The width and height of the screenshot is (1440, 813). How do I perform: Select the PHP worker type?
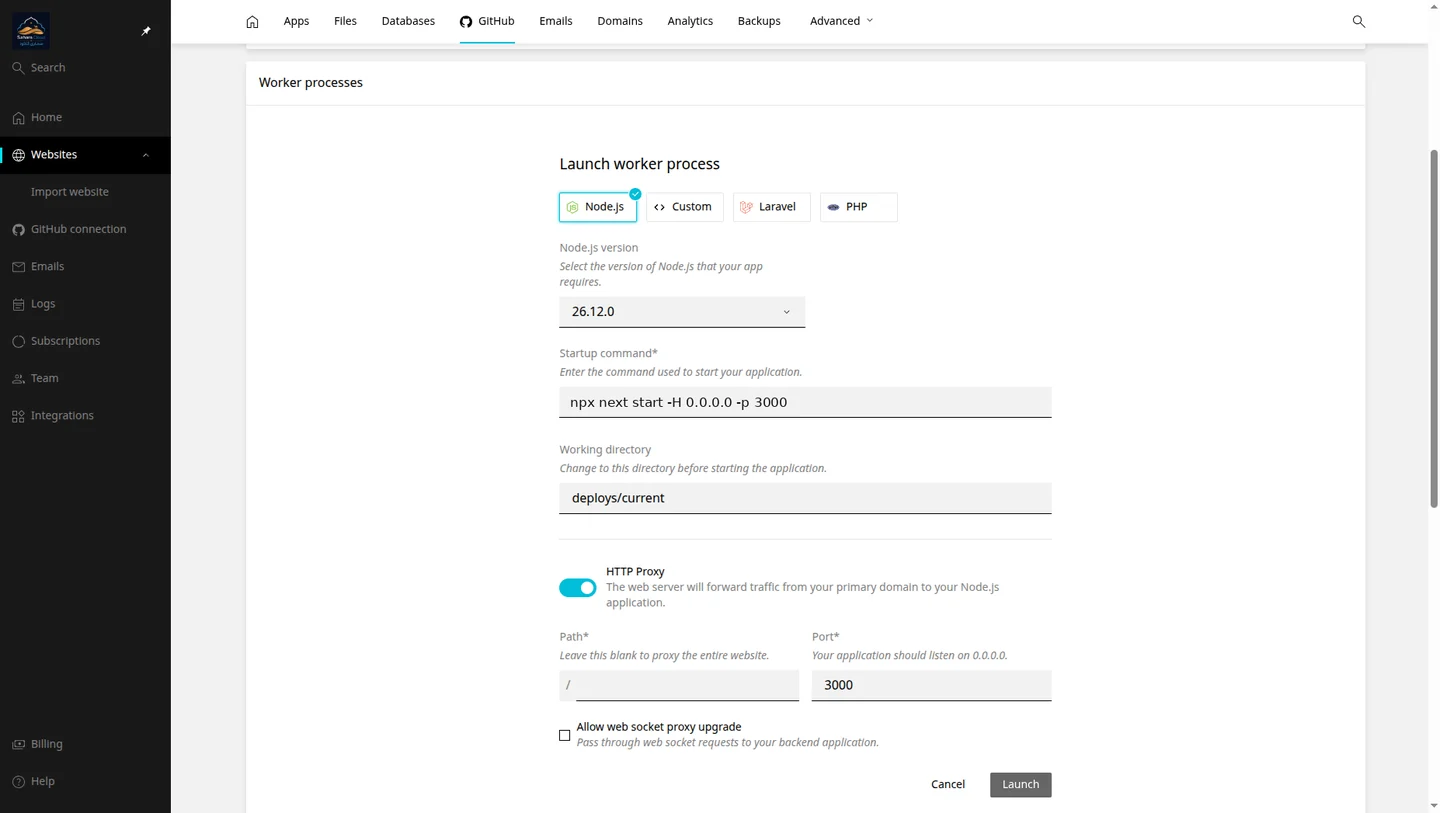tap(859, 207)
